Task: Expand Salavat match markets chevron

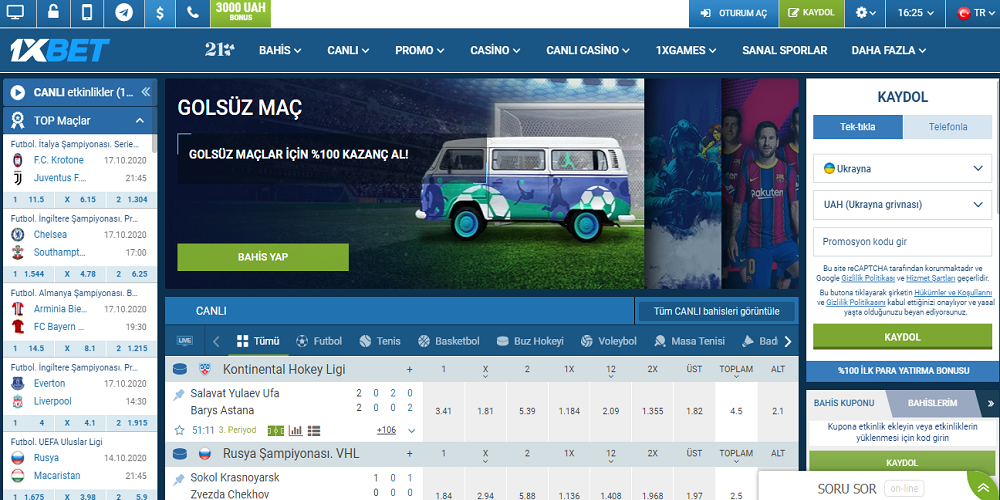Action: (411, 431)
